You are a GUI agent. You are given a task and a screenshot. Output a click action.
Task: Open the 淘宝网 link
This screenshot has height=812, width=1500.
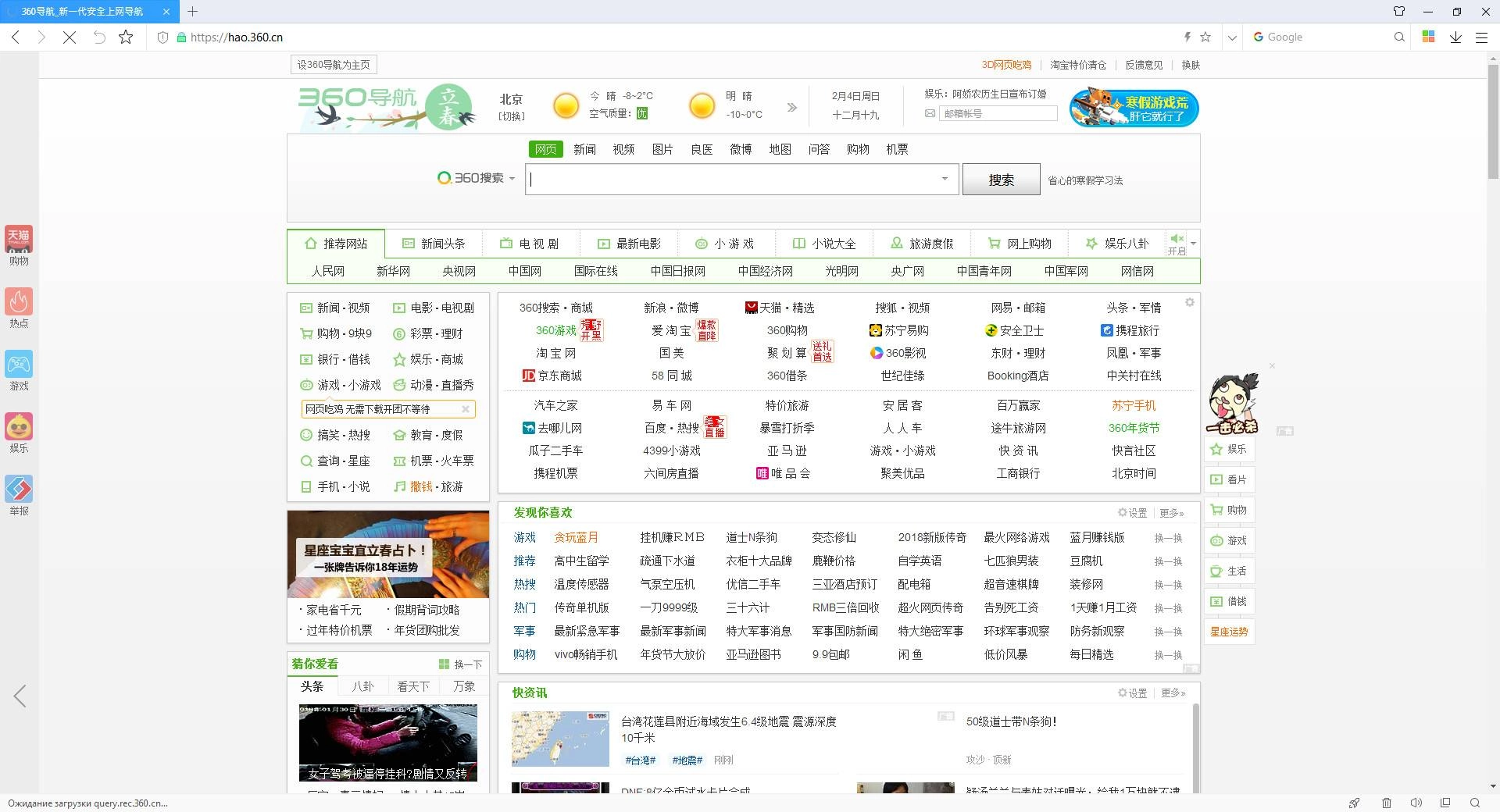point(555,353)
